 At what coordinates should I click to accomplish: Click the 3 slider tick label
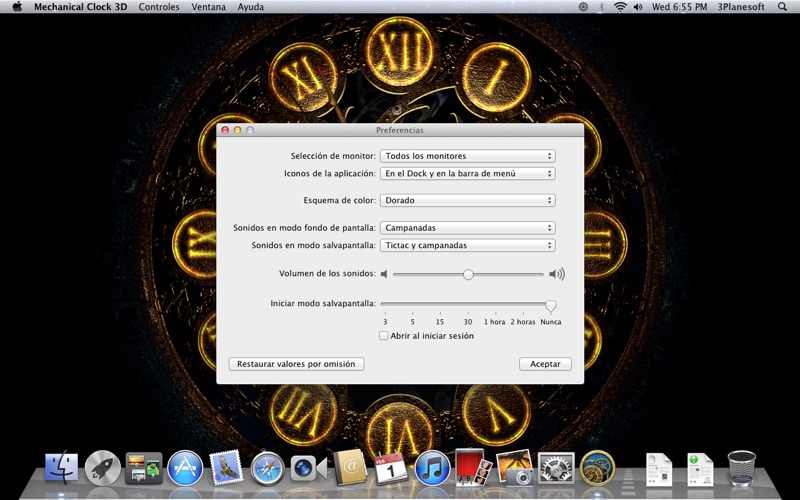385,322
